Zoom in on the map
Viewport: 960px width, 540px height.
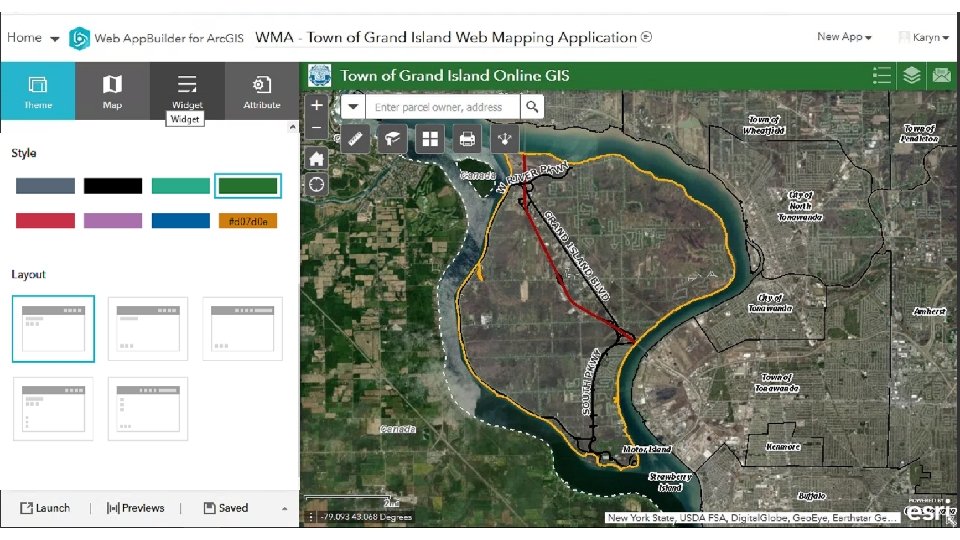point(317,105)
